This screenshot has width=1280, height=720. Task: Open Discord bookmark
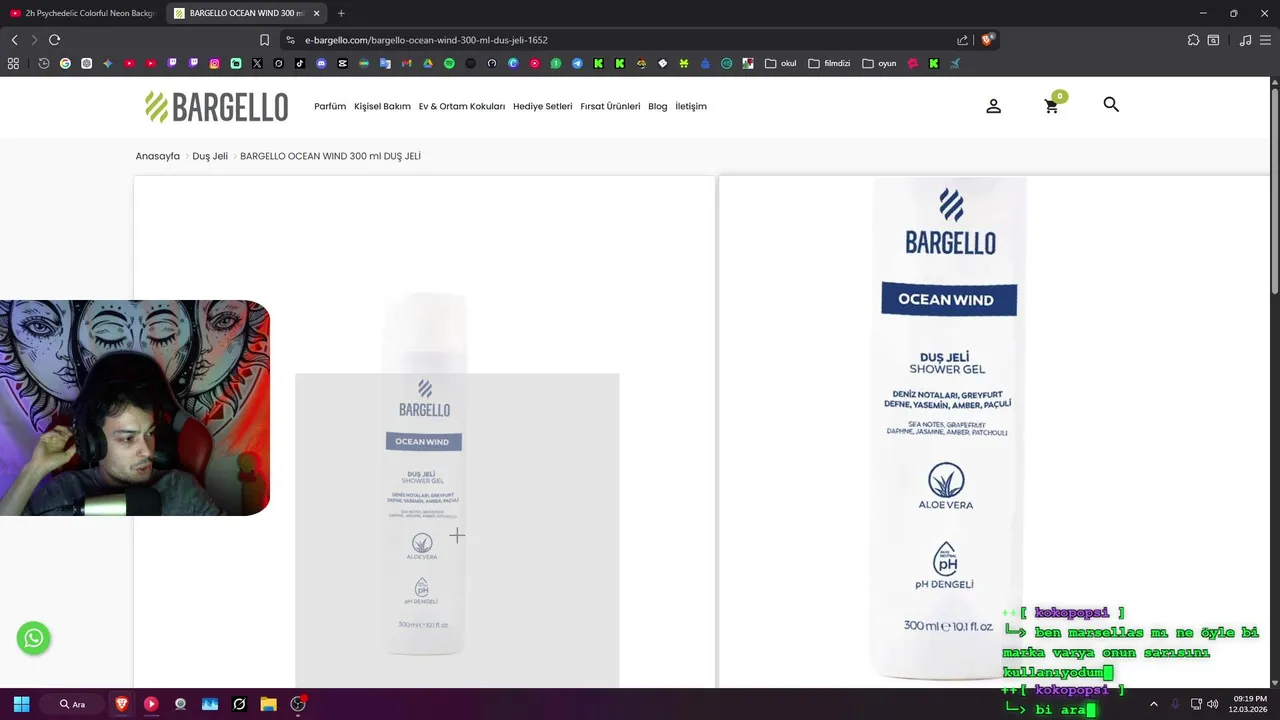[x=321, y=63]
